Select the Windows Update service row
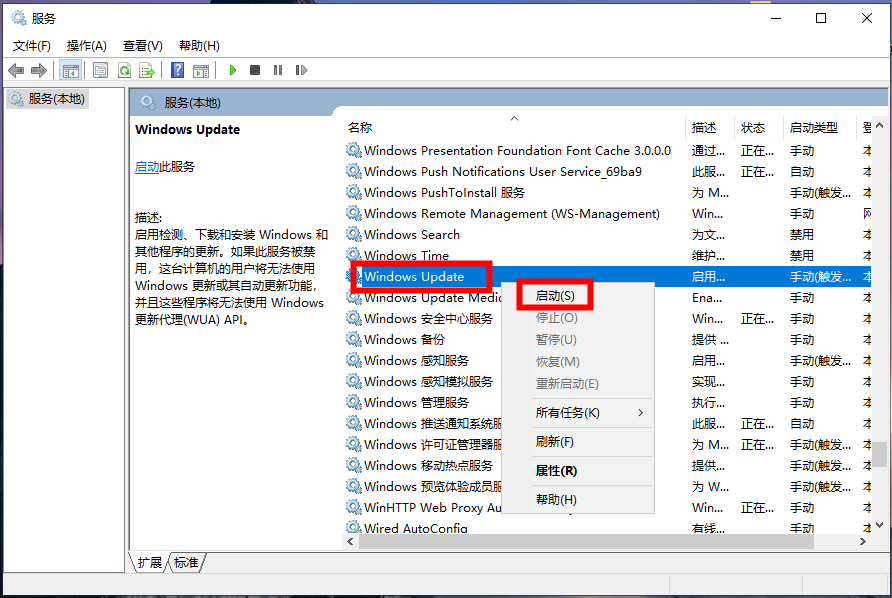The height and width of the screenshot is (598, 892). point(608,277)
